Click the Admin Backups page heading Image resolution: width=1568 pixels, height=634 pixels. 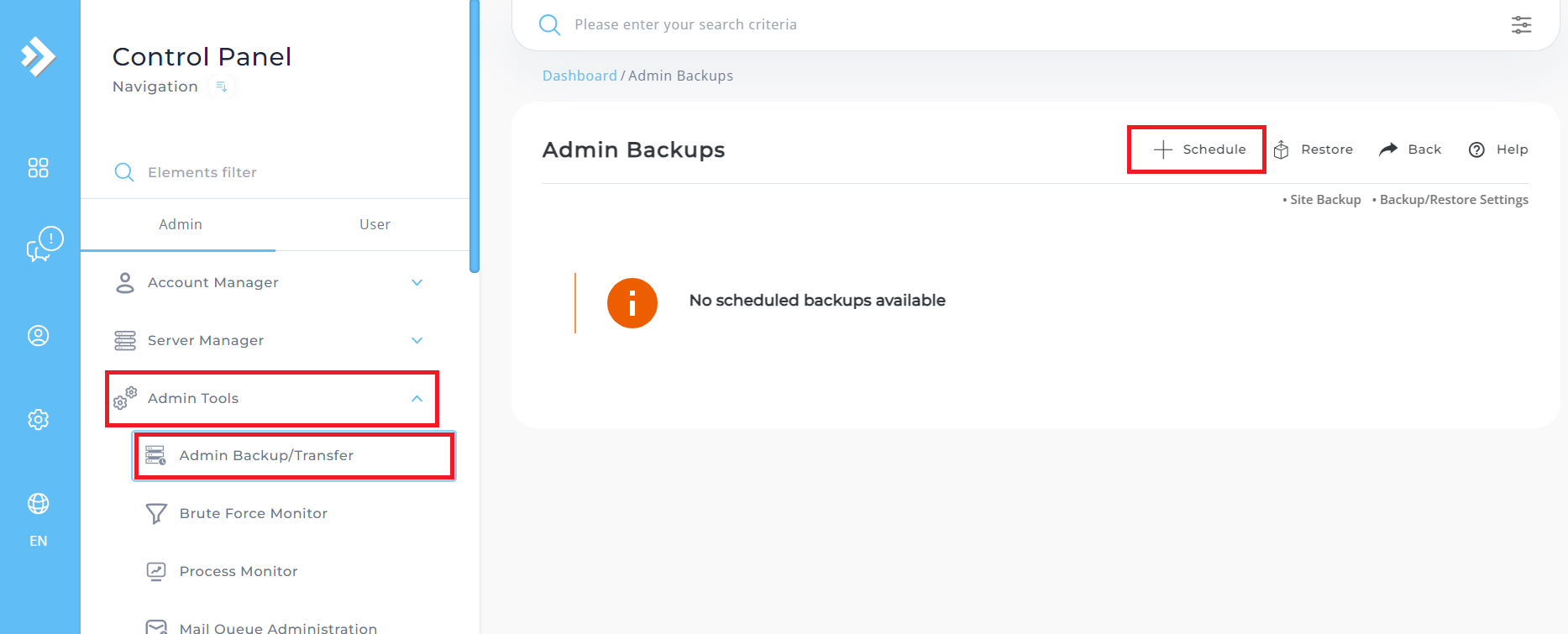click(633, 149)
